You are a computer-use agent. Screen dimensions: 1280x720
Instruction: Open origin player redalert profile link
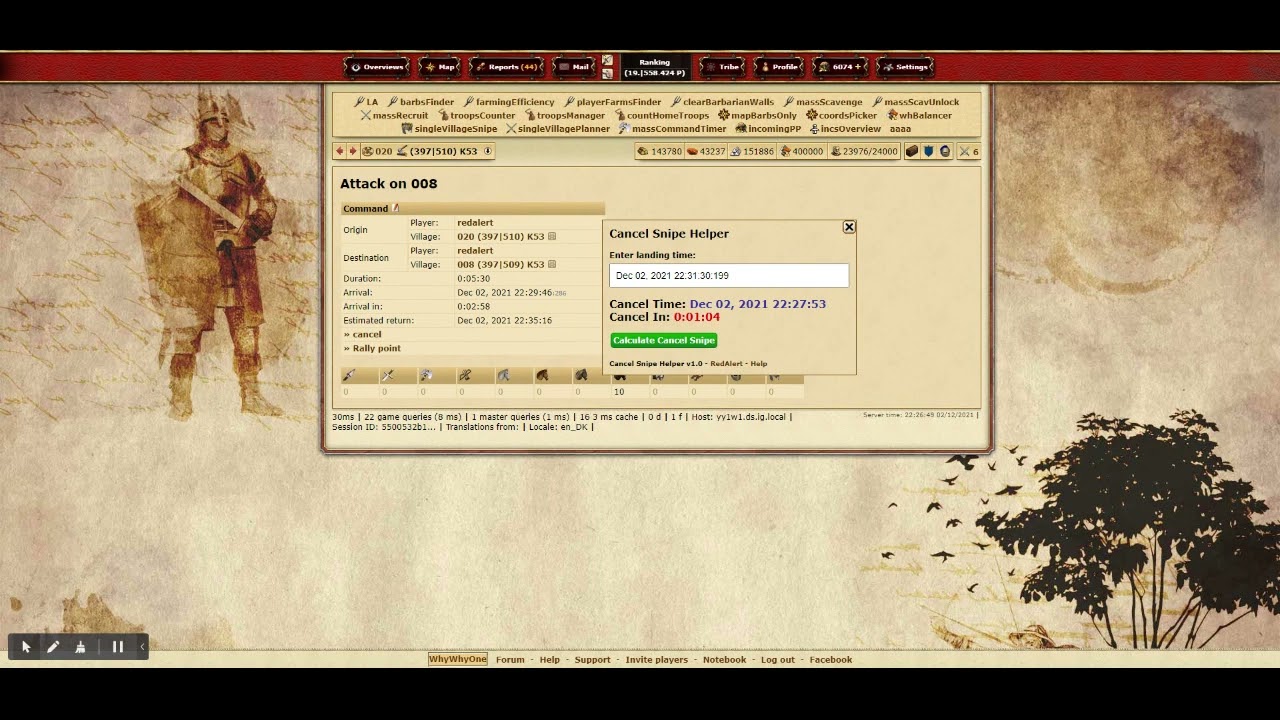click(475, 223)
